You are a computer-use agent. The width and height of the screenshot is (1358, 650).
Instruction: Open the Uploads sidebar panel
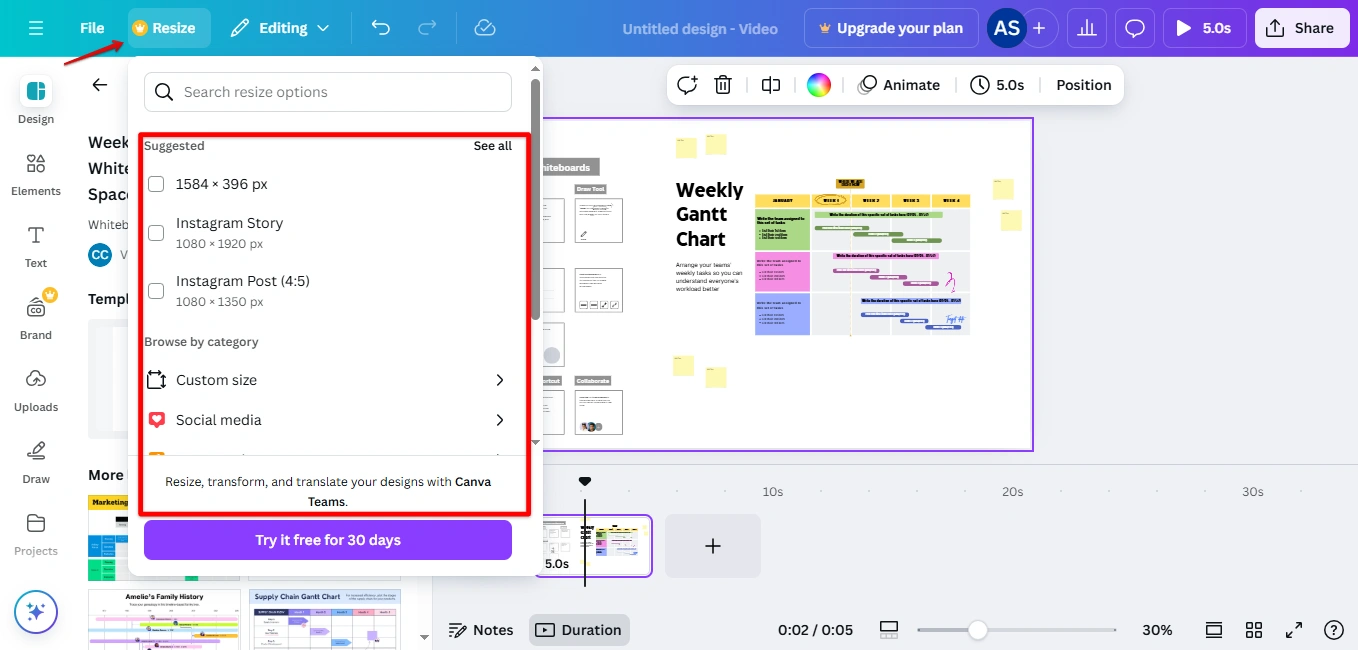coord(36,389)
